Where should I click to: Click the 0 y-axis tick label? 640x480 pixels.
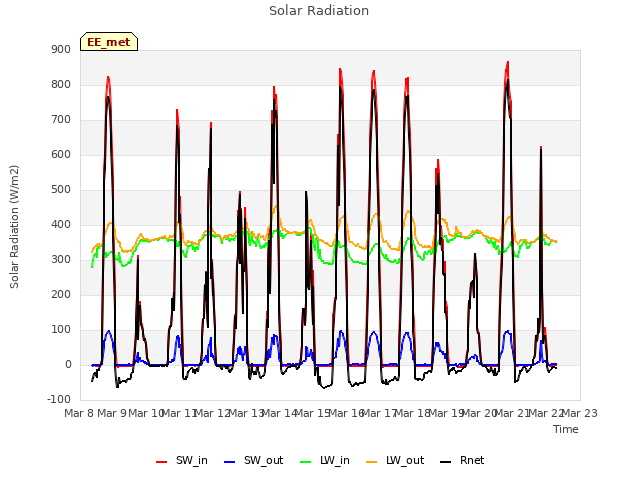(68, 365)
